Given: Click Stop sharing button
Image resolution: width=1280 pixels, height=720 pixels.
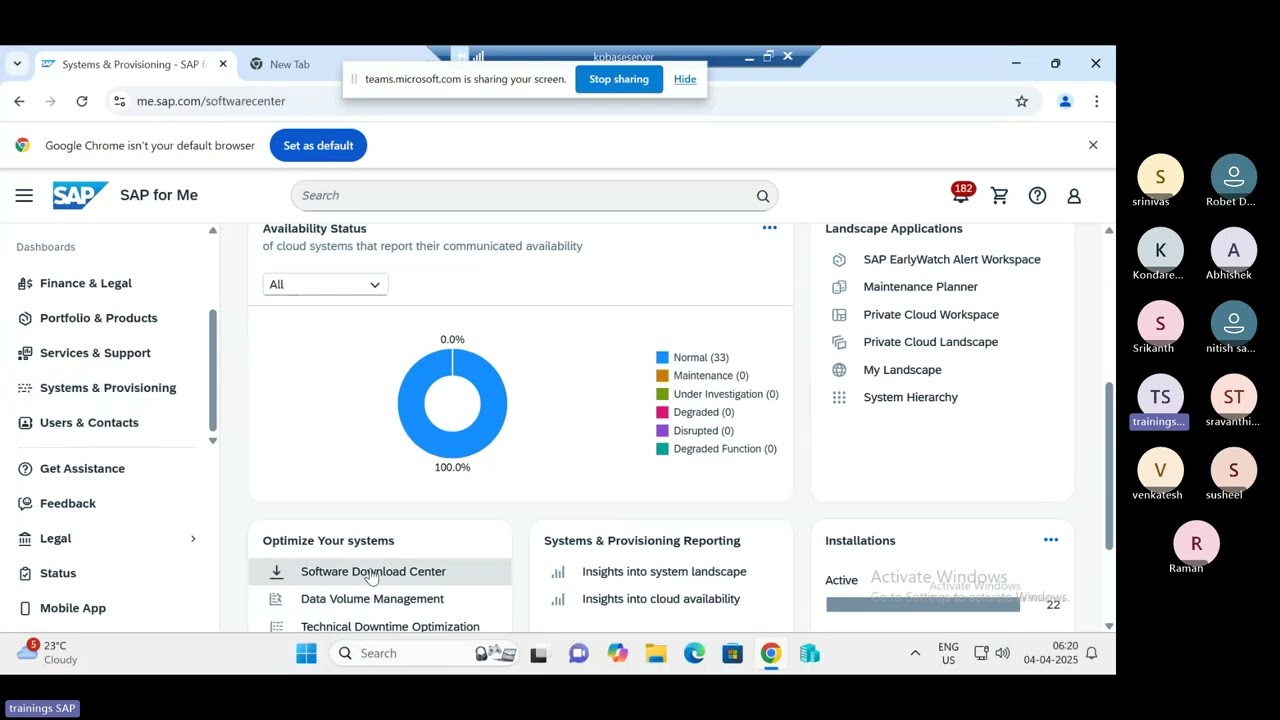Looking at the screenshot, I should tap(619, 79).
